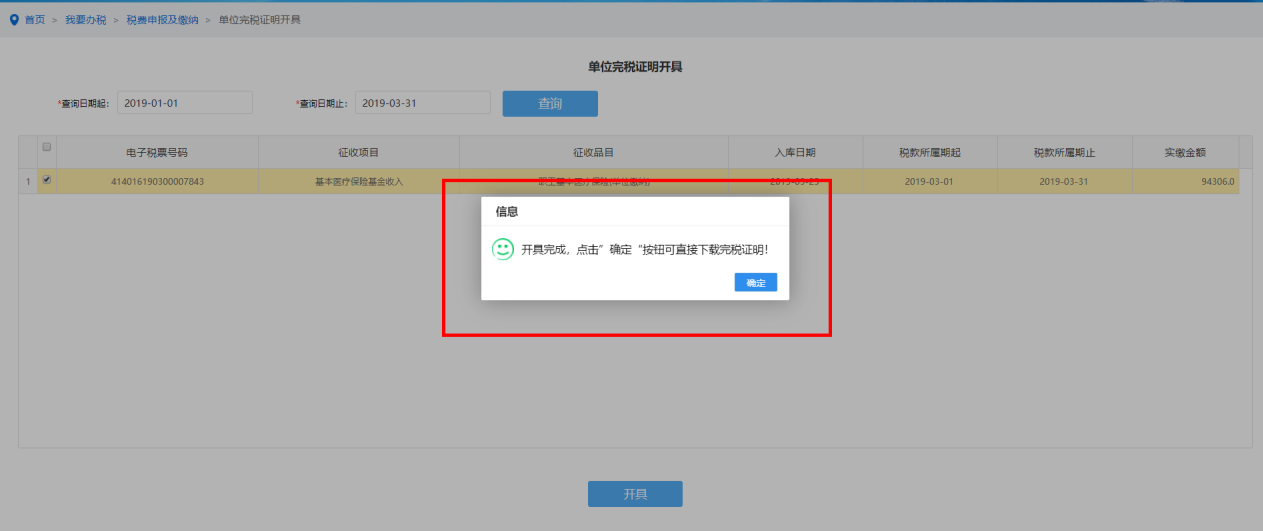Click the 查询 search button
The width and height of the screenshot is (1263, 531).
(550, 103)
